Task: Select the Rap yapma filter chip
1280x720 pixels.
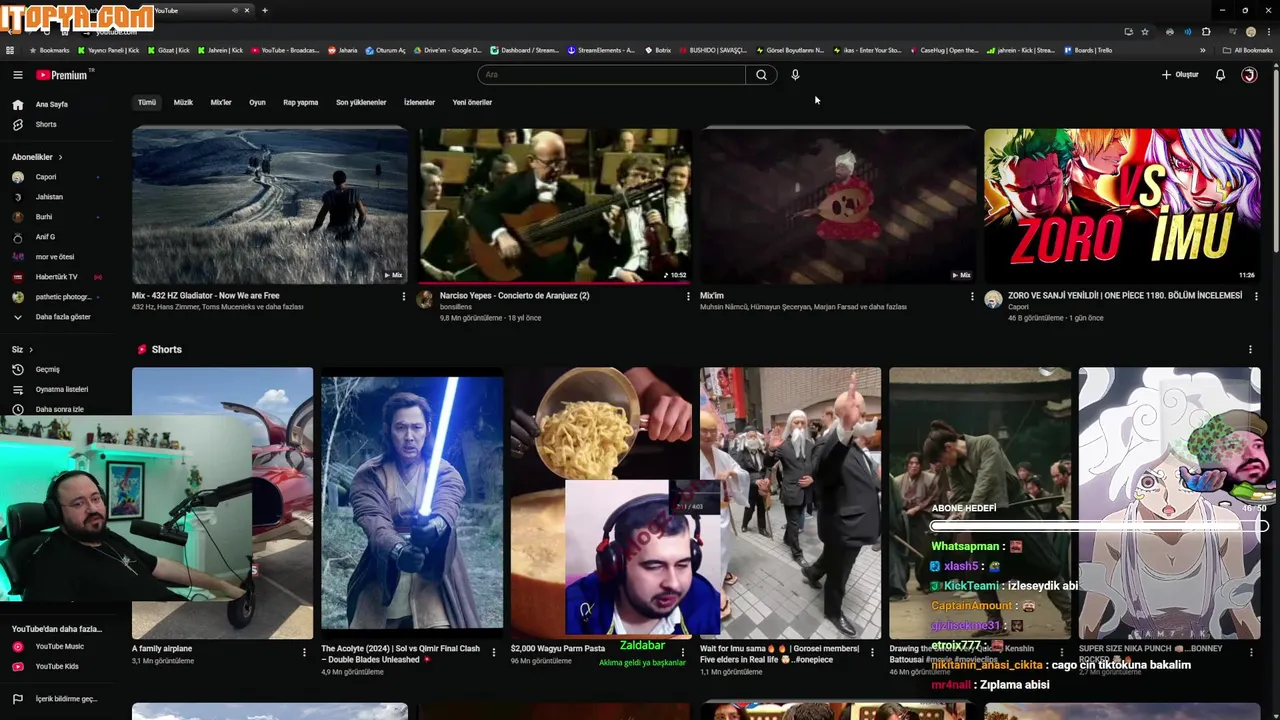Action: (x=300, y=102)
